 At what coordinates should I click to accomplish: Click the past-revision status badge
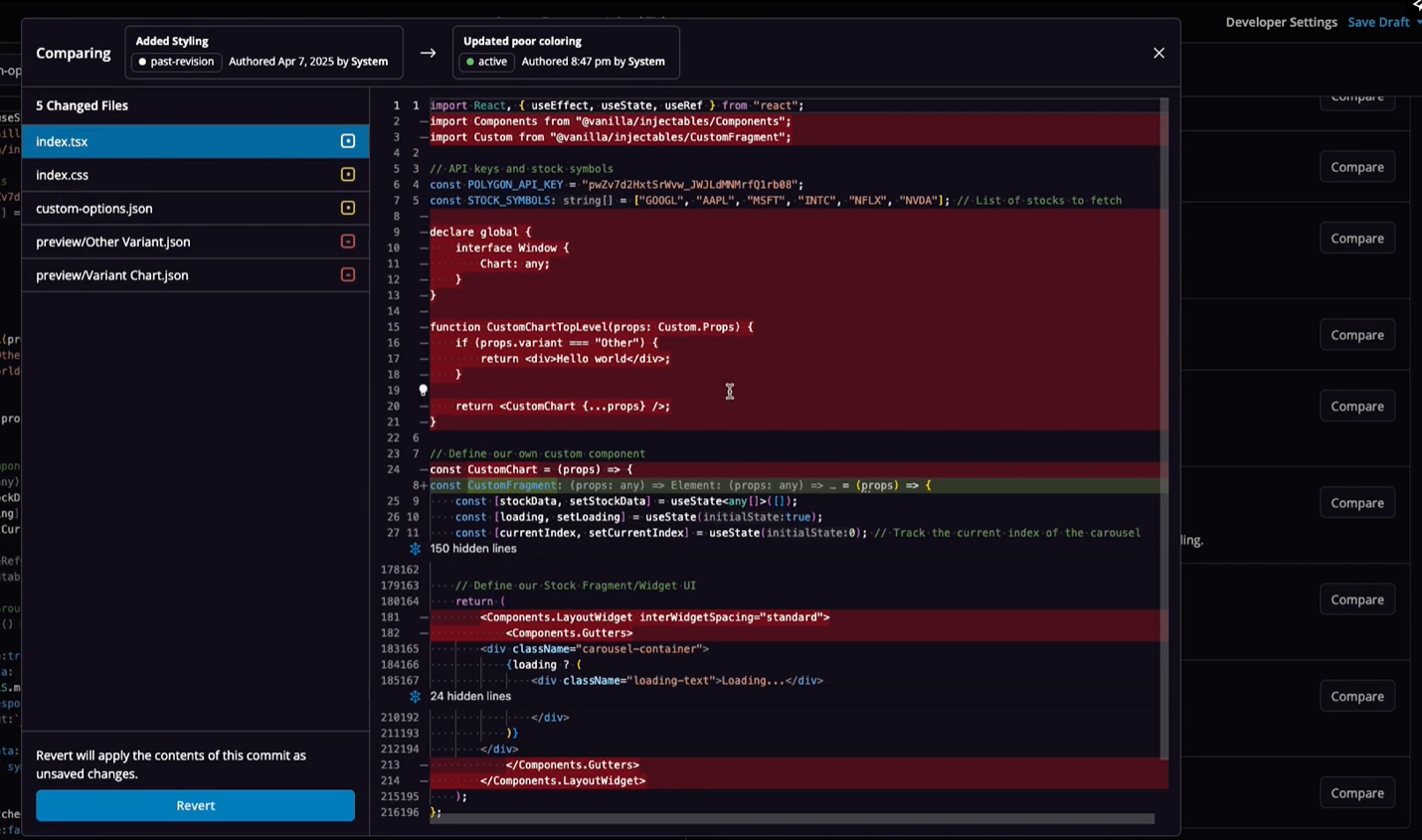(x=176, y=62)
